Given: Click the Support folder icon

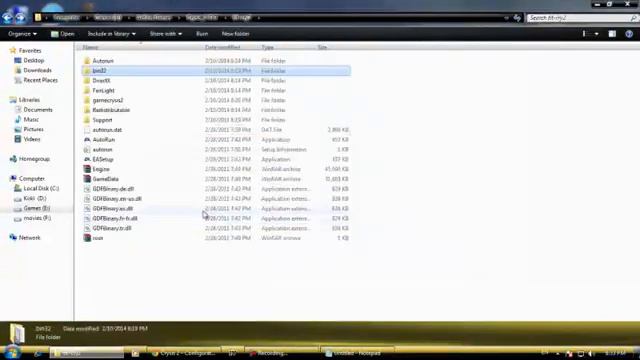Looking at the screenshot, I should pos(87,120).
